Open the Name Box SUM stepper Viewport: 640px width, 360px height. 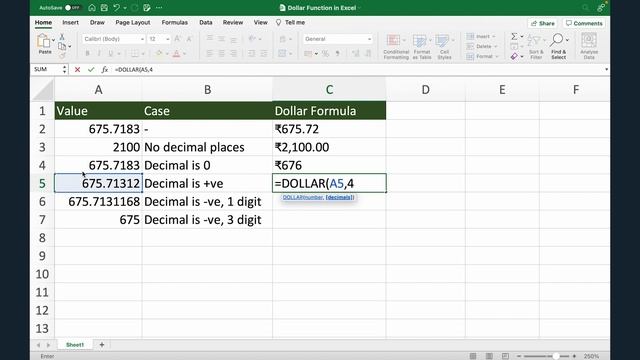click(64, 70)
